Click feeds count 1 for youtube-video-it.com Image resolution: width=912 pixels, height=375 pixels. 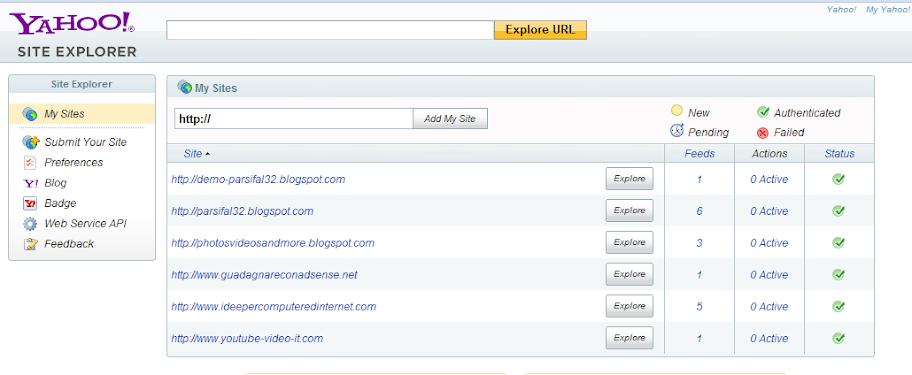[x=699, y=338]
